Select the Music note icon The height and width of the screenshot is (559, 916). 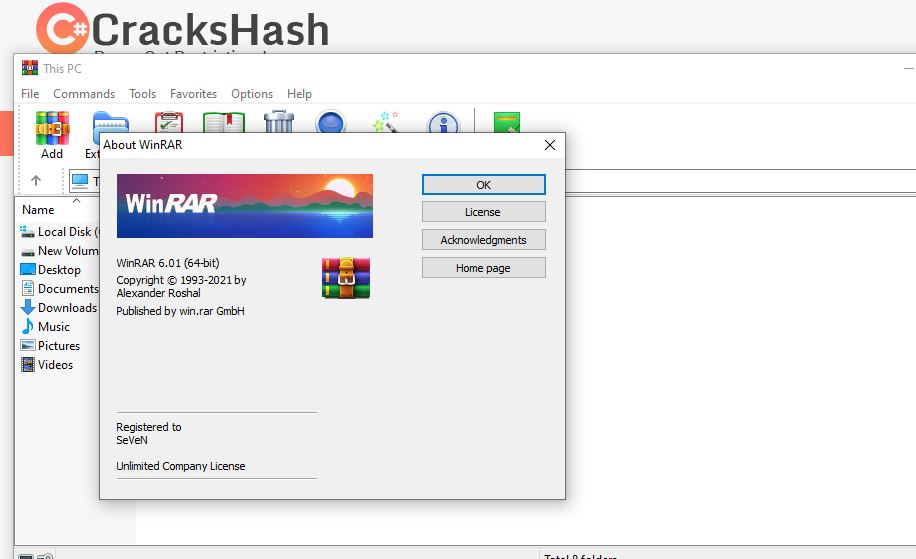pyautogui.click(x=27, y=326)
